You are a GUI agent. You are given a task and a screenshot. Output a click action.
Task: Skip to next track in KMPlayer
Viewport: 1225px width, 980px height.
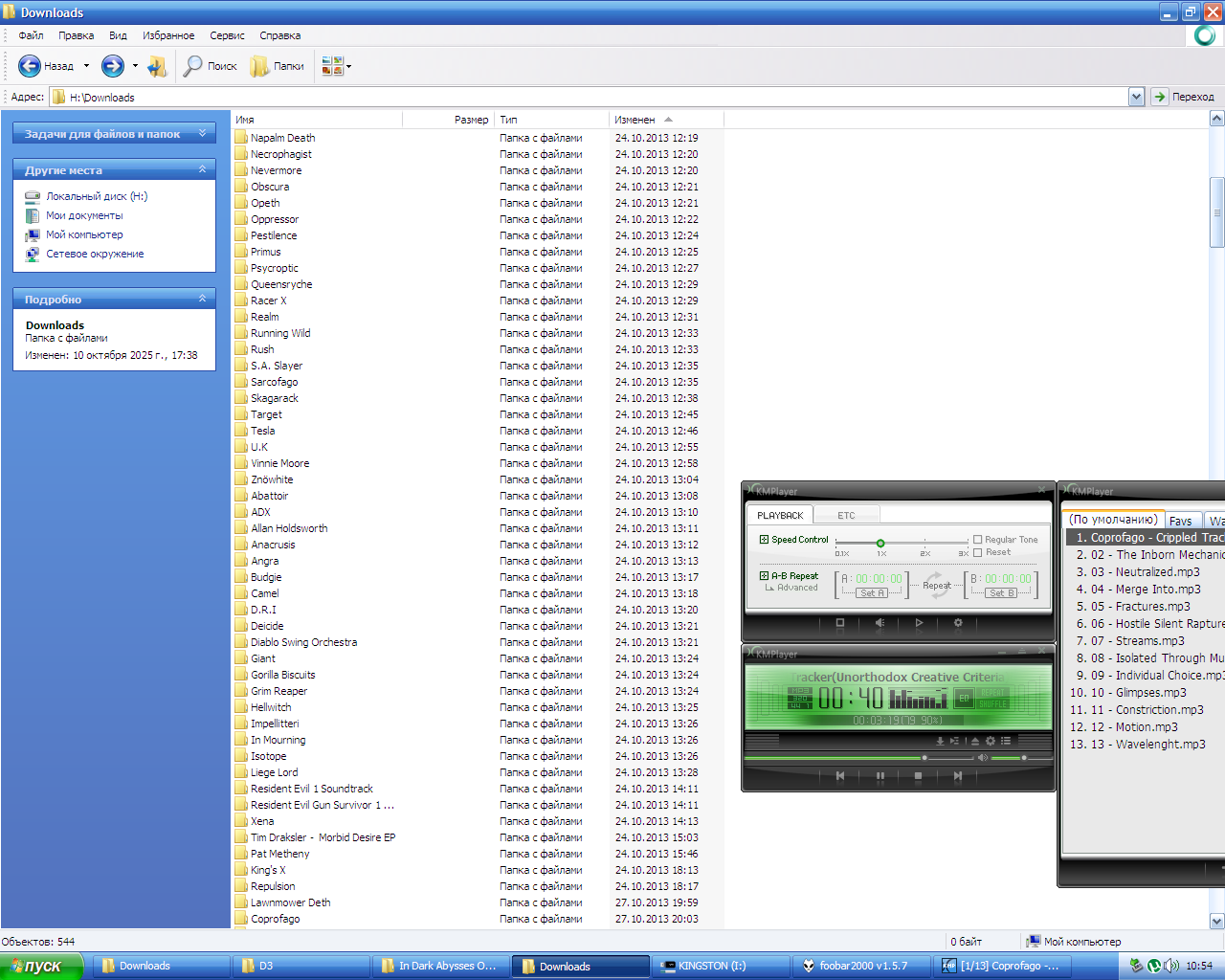957,776
